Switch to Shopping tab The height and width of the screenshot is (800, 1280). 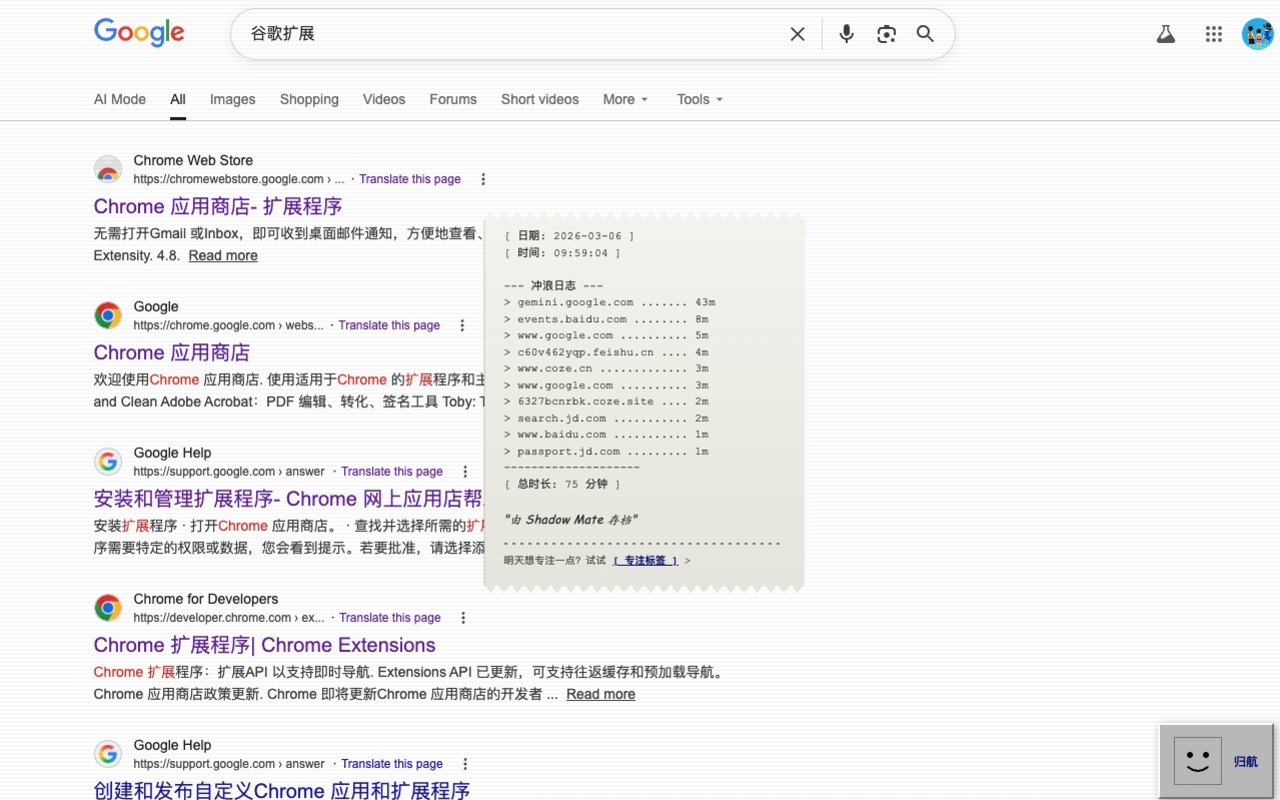(309, 99)
